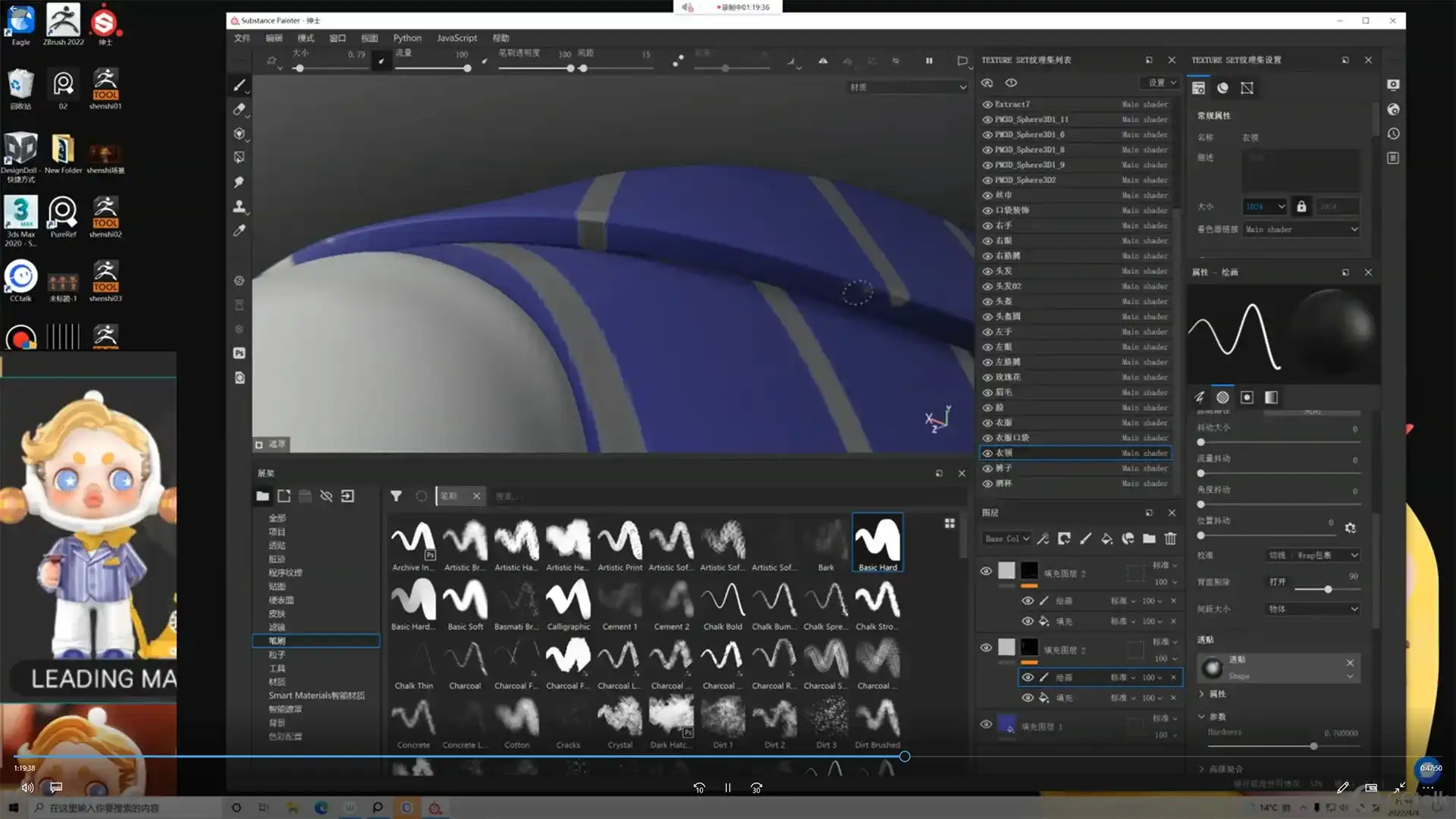Viewport: 1456px width, 819px height.
Task: Select the Polygon Fill tool
Action: tap(239, 158)
